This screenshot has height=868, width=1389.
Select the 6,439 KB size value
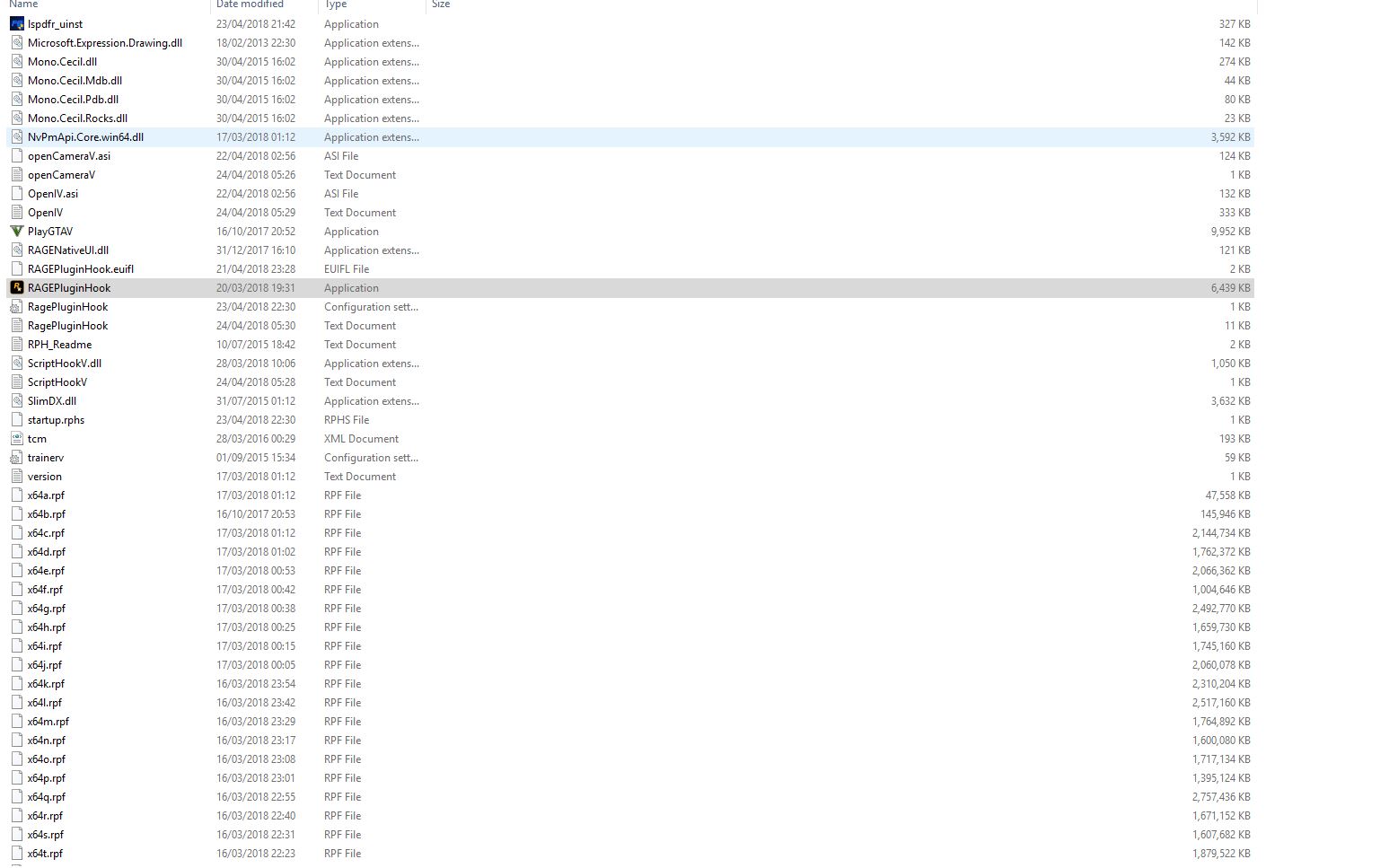pos(1230,288)
